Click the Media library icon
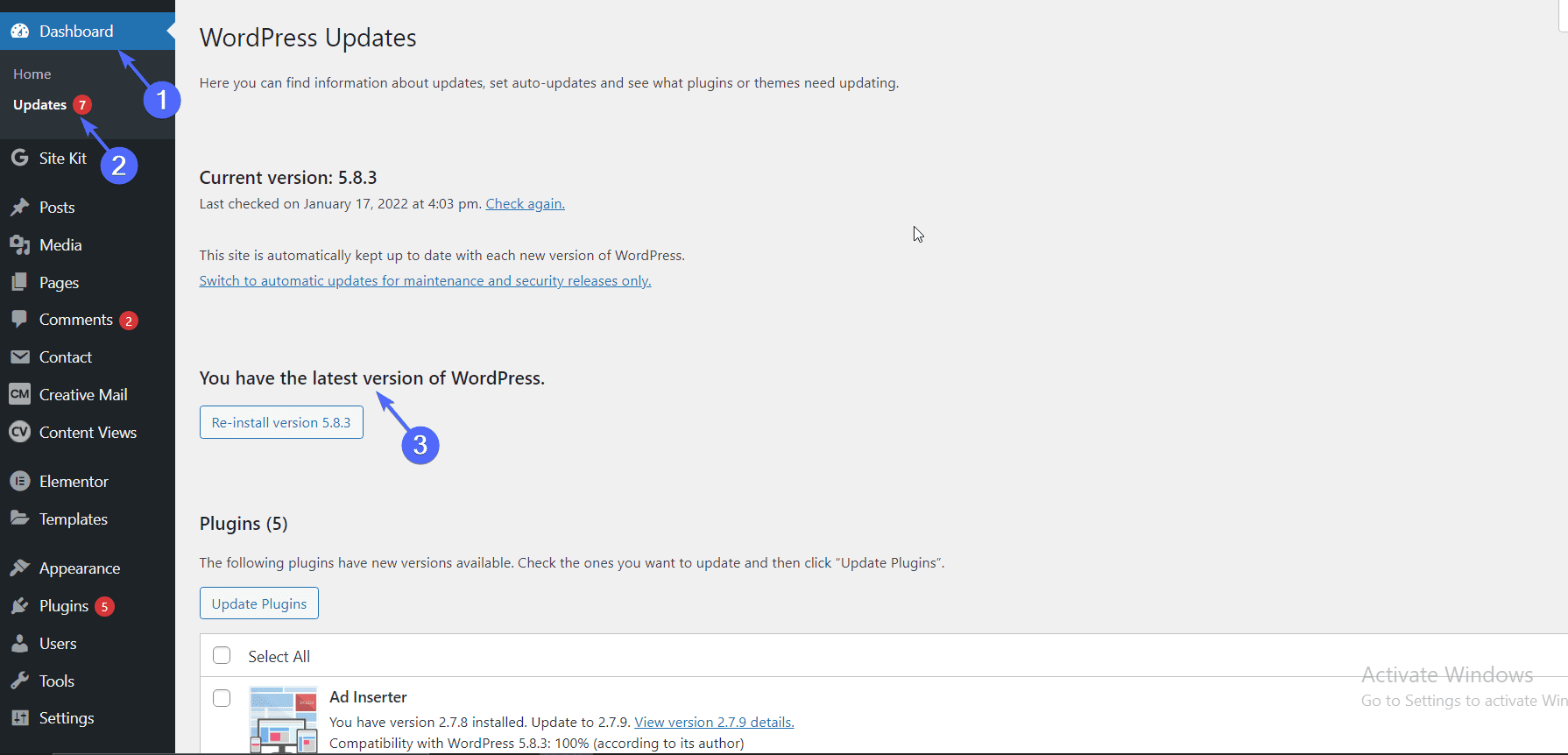Viewport: 1568px width, 755px height. 19,245
